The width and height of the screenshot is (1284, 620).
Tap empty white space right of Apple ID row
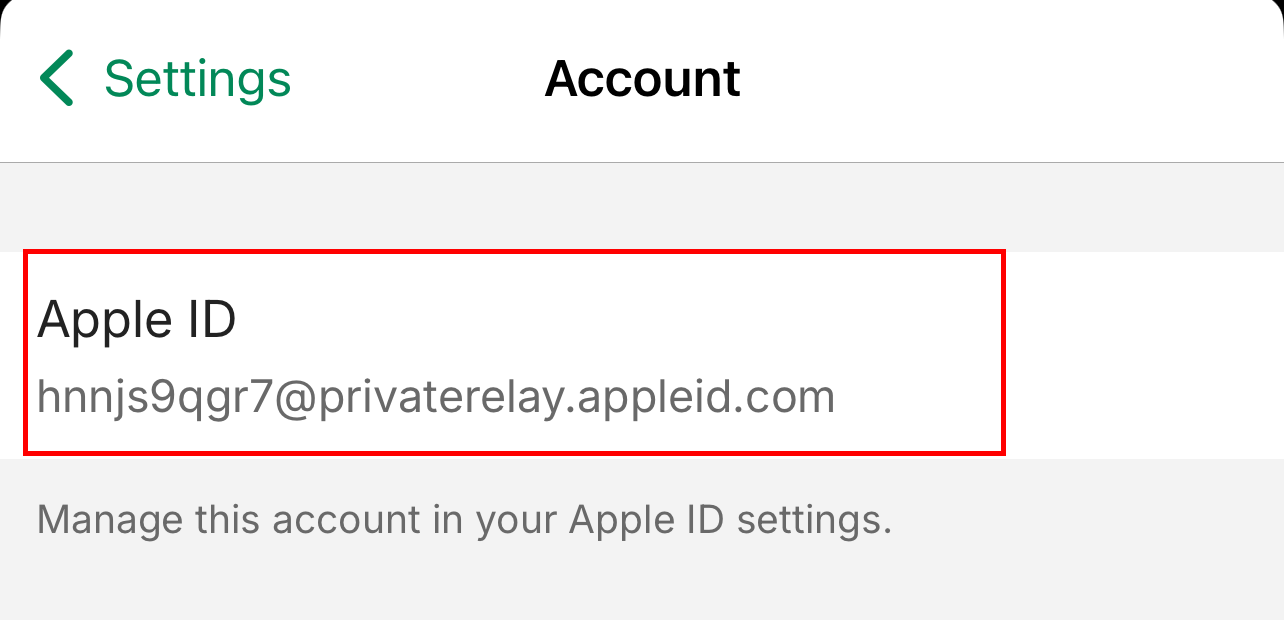(1140, 355)
